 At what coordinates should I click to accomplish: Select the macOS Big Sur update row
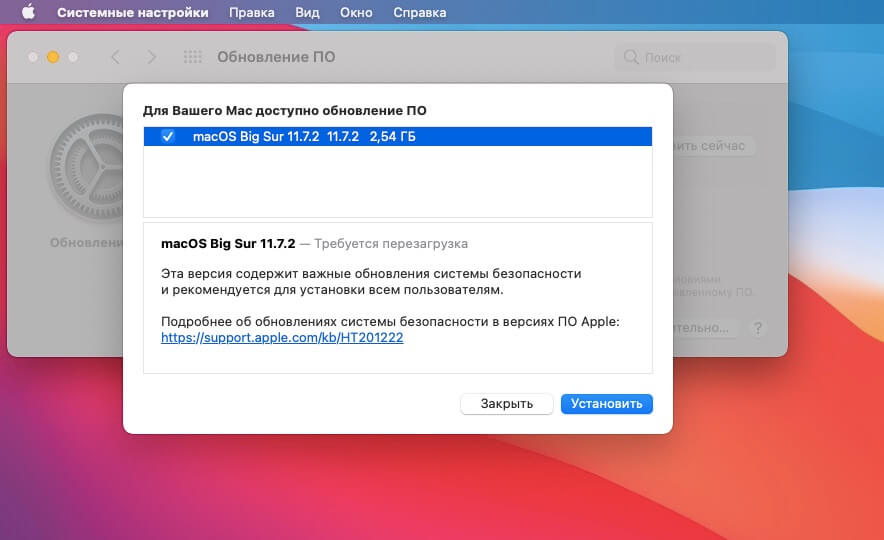pos(400,137)
